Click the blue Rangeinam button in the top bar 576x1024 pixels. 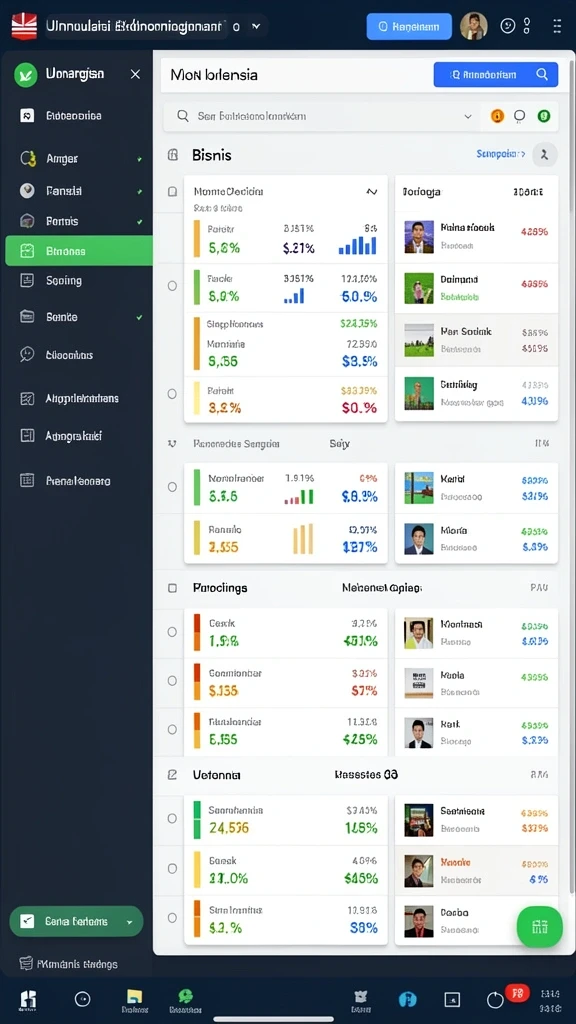click(x=409, y=27)
